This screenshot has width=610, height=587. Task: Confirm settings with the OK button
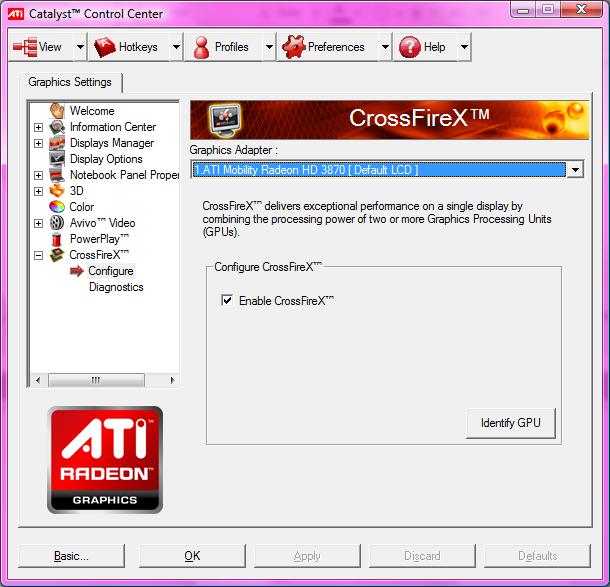(x=192, y=555)
